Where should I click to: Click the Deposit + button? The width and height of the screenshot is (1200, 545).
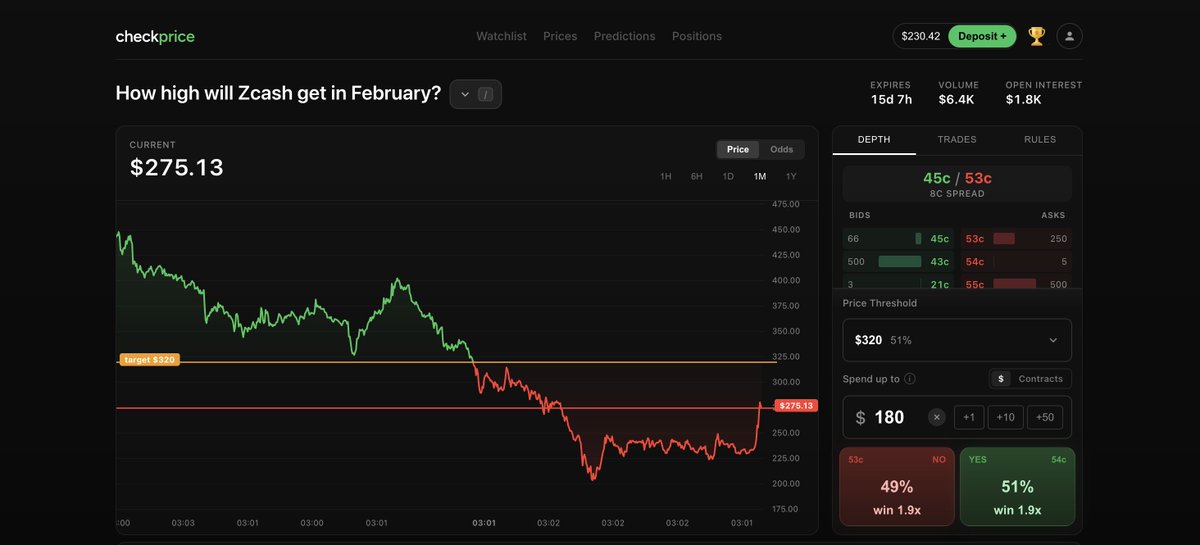pos(982,36)
